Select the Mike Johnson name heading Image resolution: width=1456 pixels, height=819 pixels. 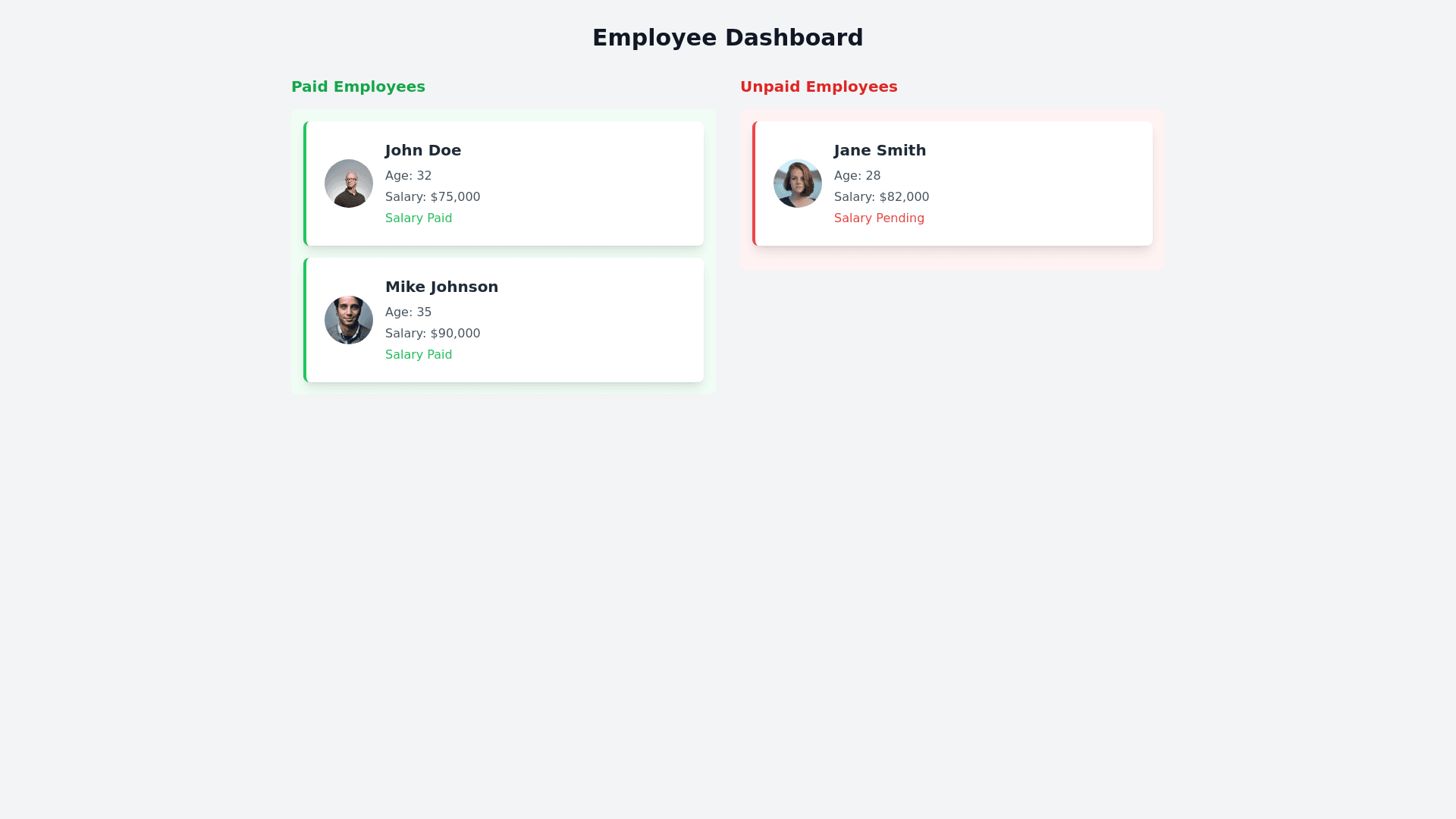point(441,287)
